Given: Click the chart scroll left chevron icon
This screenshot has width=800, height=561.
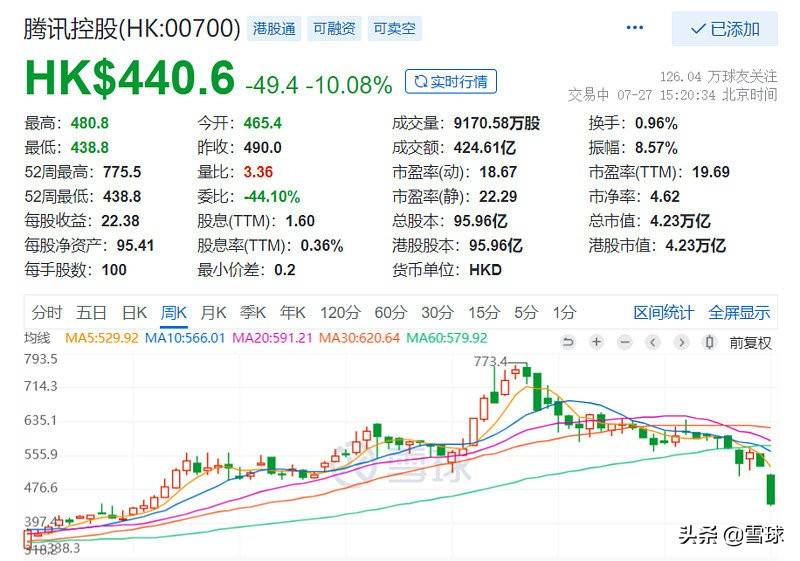Looking at the screenshot, I should [653, 342].
